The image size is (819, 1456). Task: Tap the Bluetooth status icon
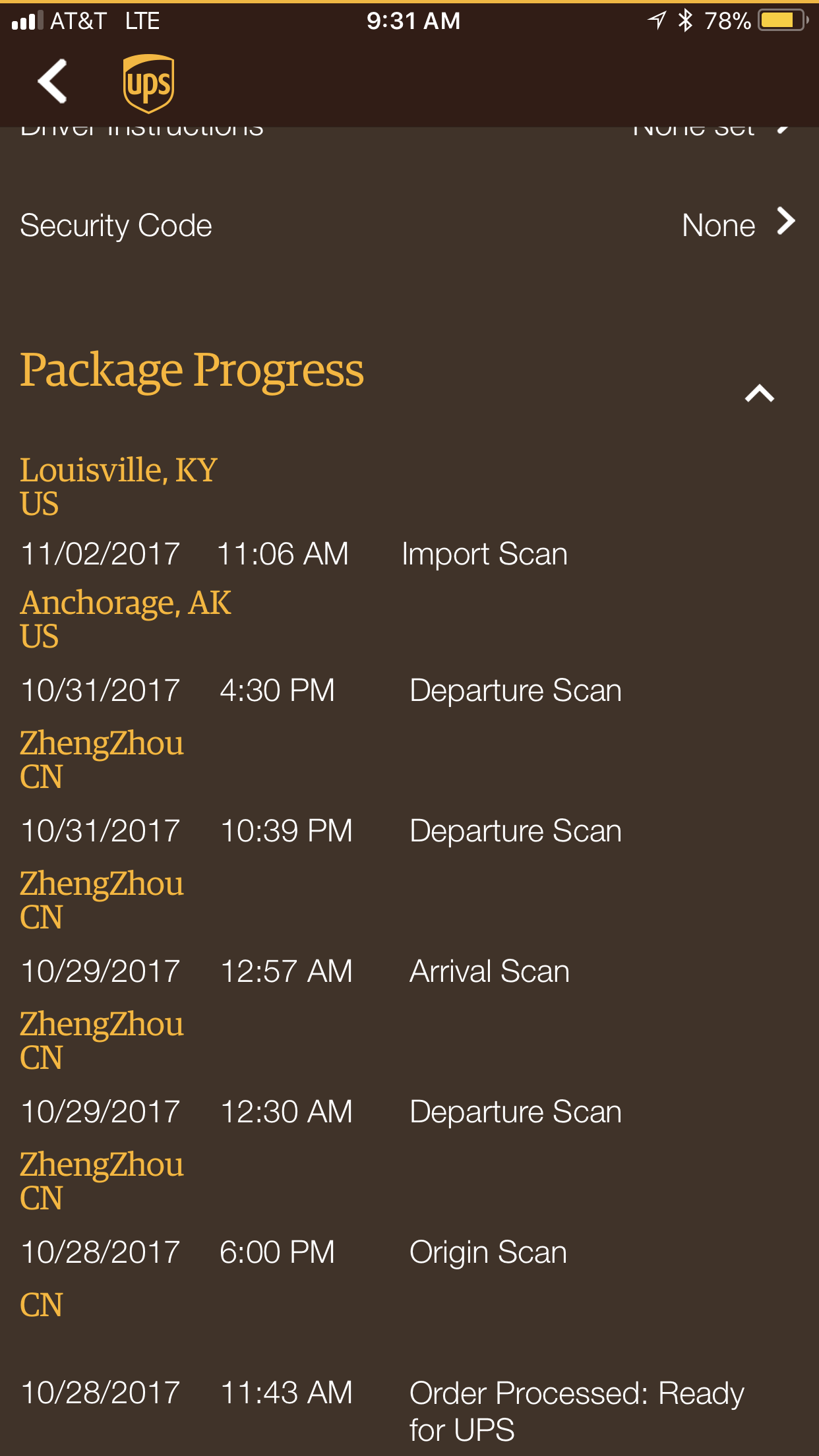[686, 20]
